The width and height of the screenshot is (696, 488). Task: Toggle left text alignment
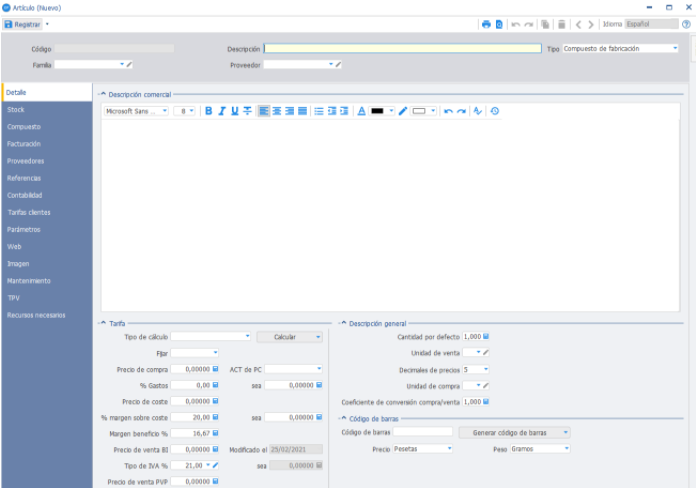coord(264,111)
